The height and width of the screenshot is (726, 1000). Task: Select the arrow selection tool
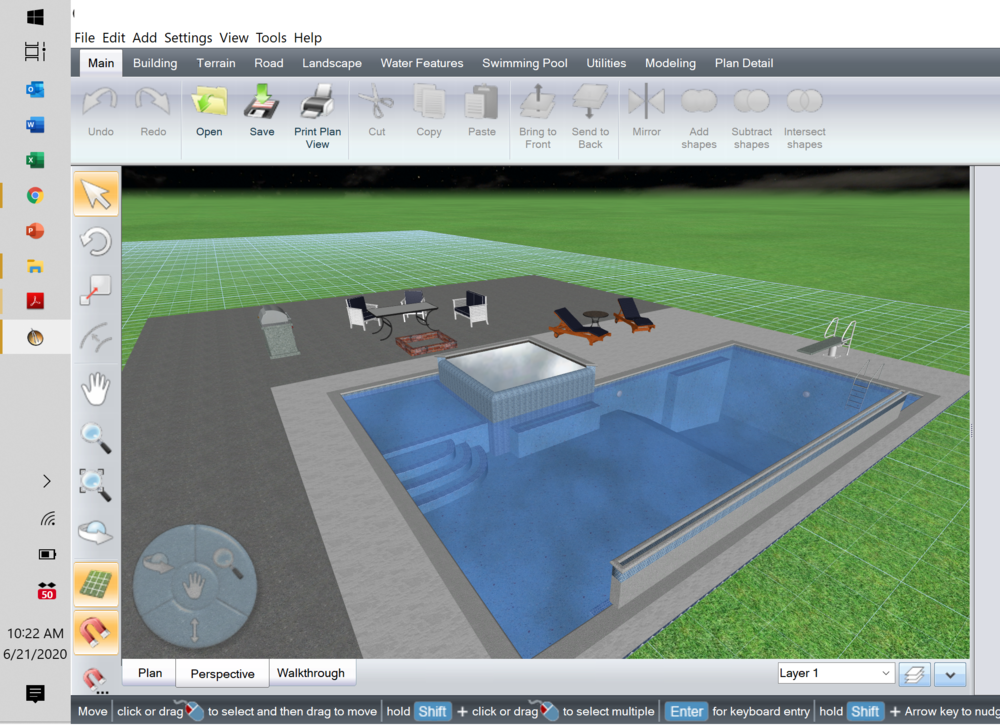click(95, 193)
